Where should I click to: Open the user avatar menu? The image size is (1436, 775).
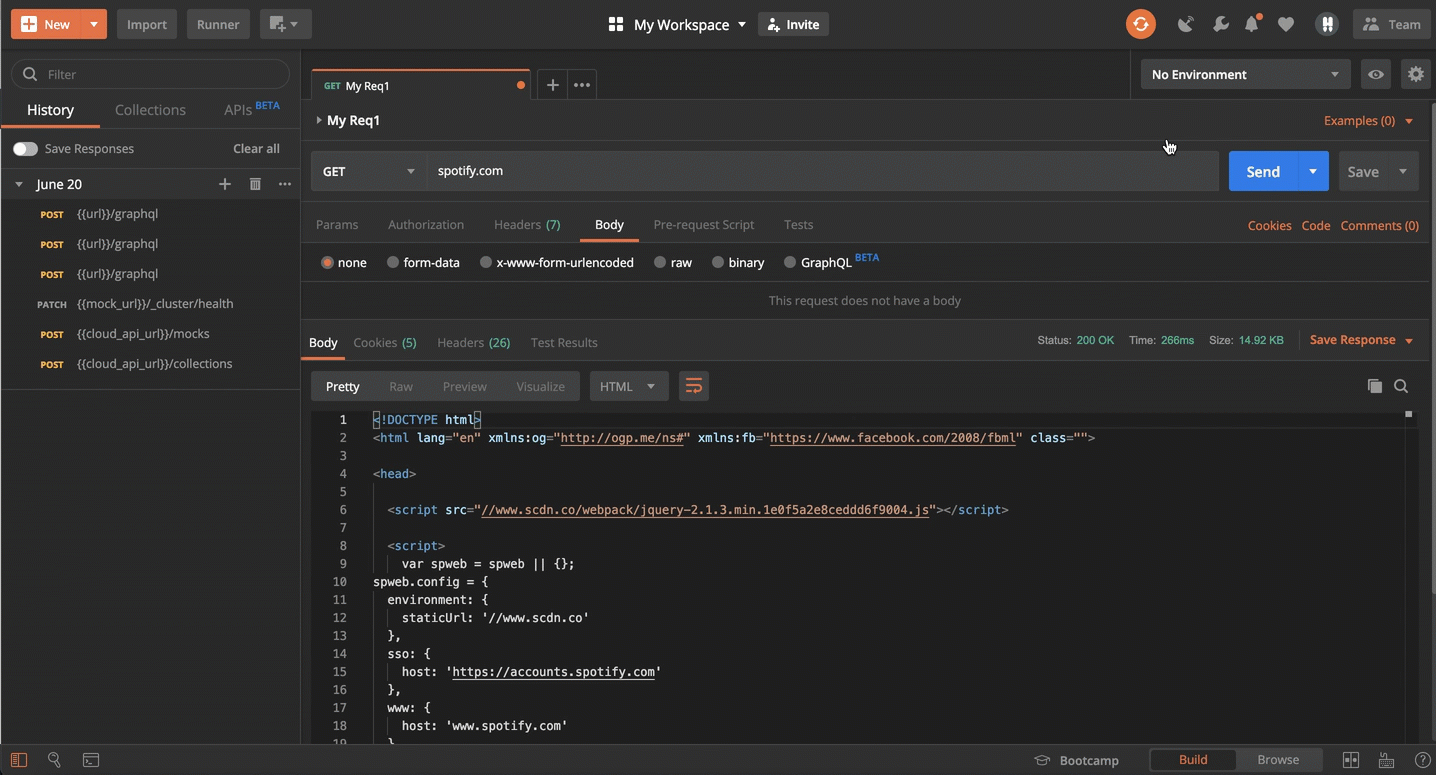click(x=1327, y=24)
